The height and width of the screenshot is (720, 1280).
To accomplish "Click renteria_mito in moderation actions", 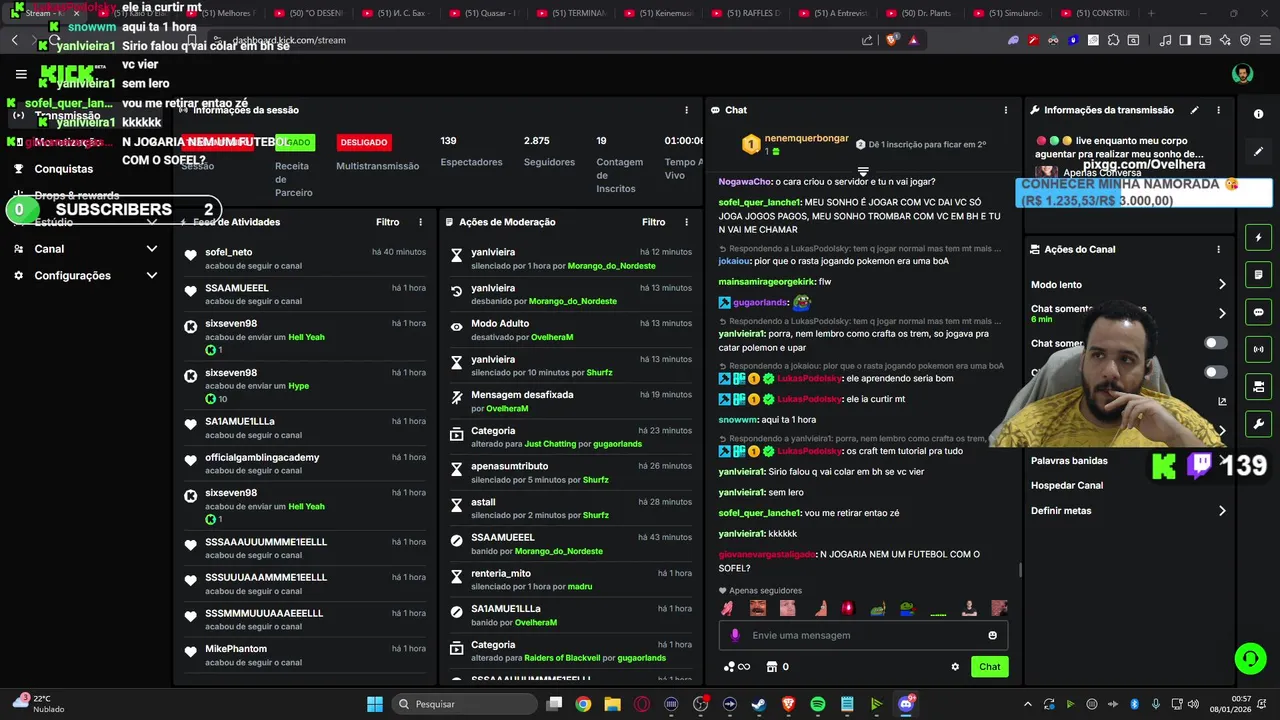I will [501, 574].
